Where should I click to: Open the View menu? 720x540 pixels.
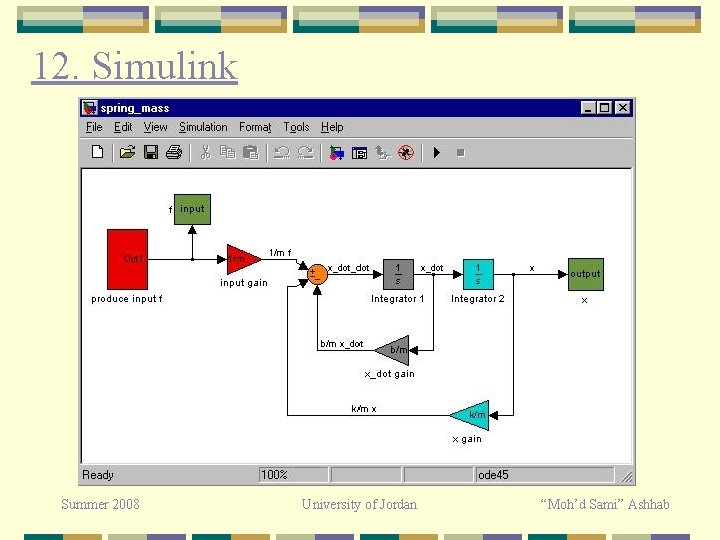155,127
